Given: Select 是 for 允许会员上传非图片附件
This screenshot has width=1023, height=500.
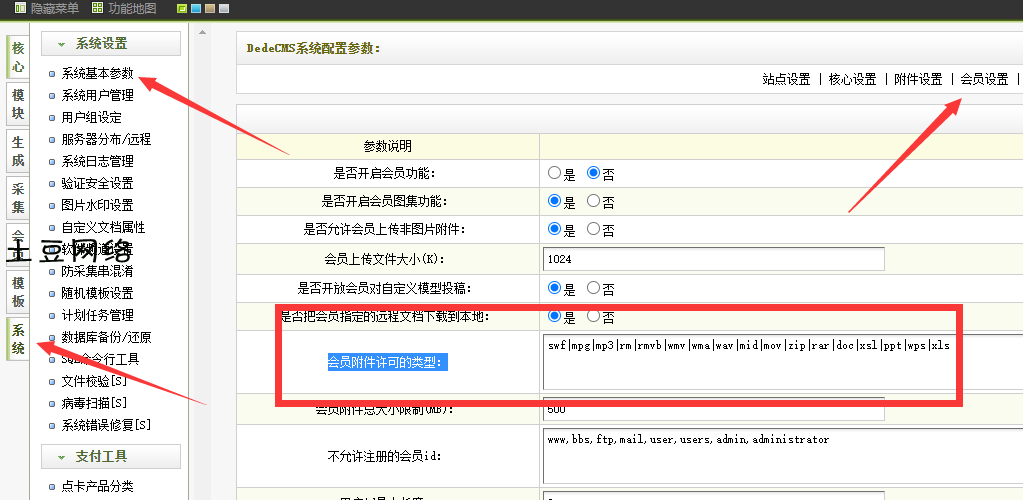Looking at the screenshot, I should pos(555,229).
